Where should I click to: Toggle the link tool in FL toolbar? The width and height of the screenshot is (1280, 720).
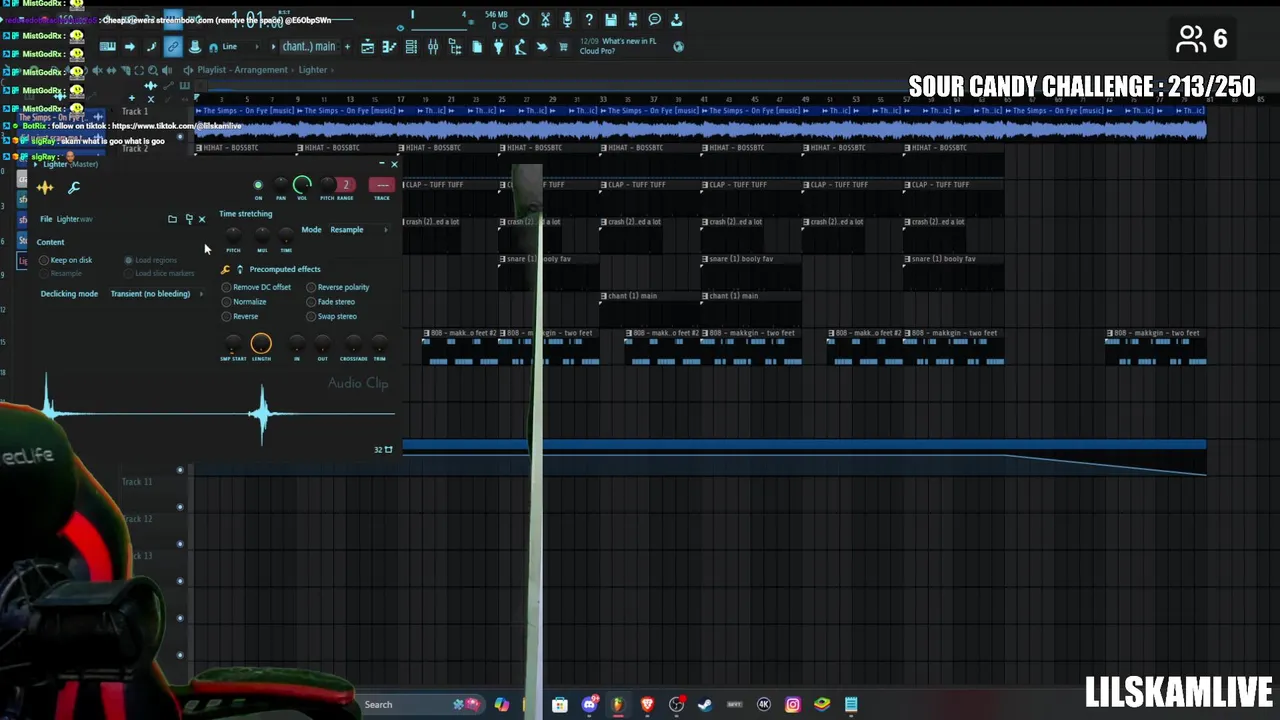pyautogui.click(x=173, y=46)
